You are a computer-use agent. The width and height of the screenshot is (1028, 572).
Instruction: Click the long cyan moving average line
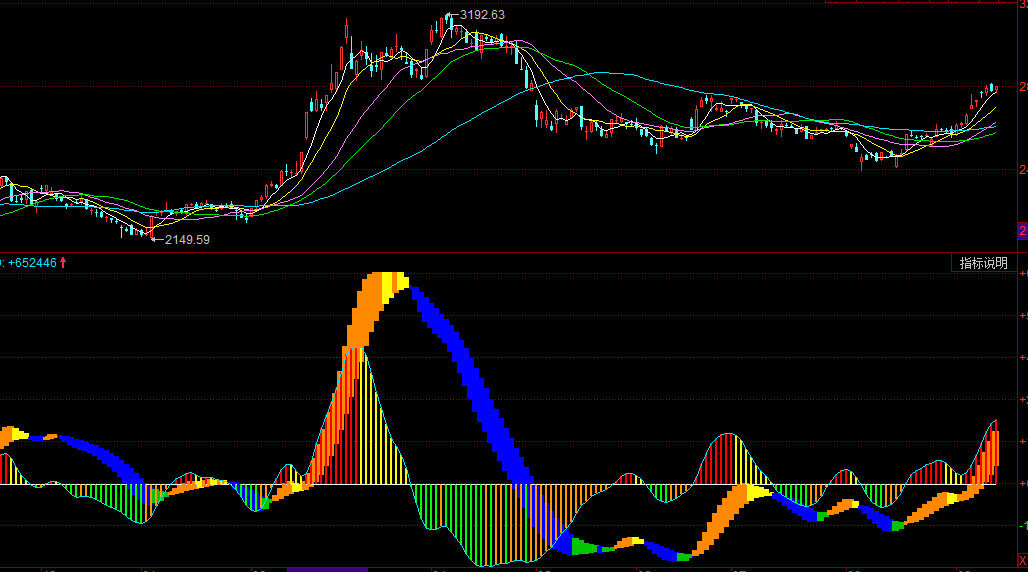pyautogui.click(x=600, y=73)
